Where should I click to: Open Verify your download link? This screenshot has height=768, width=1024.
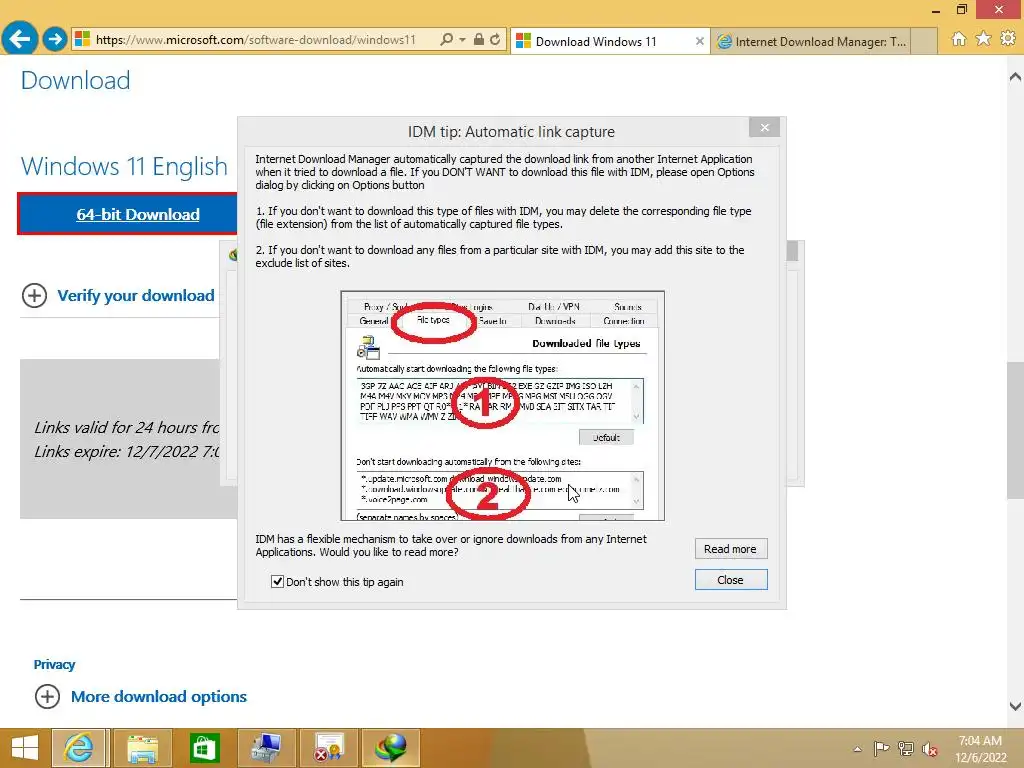click(x=136, y=295)
